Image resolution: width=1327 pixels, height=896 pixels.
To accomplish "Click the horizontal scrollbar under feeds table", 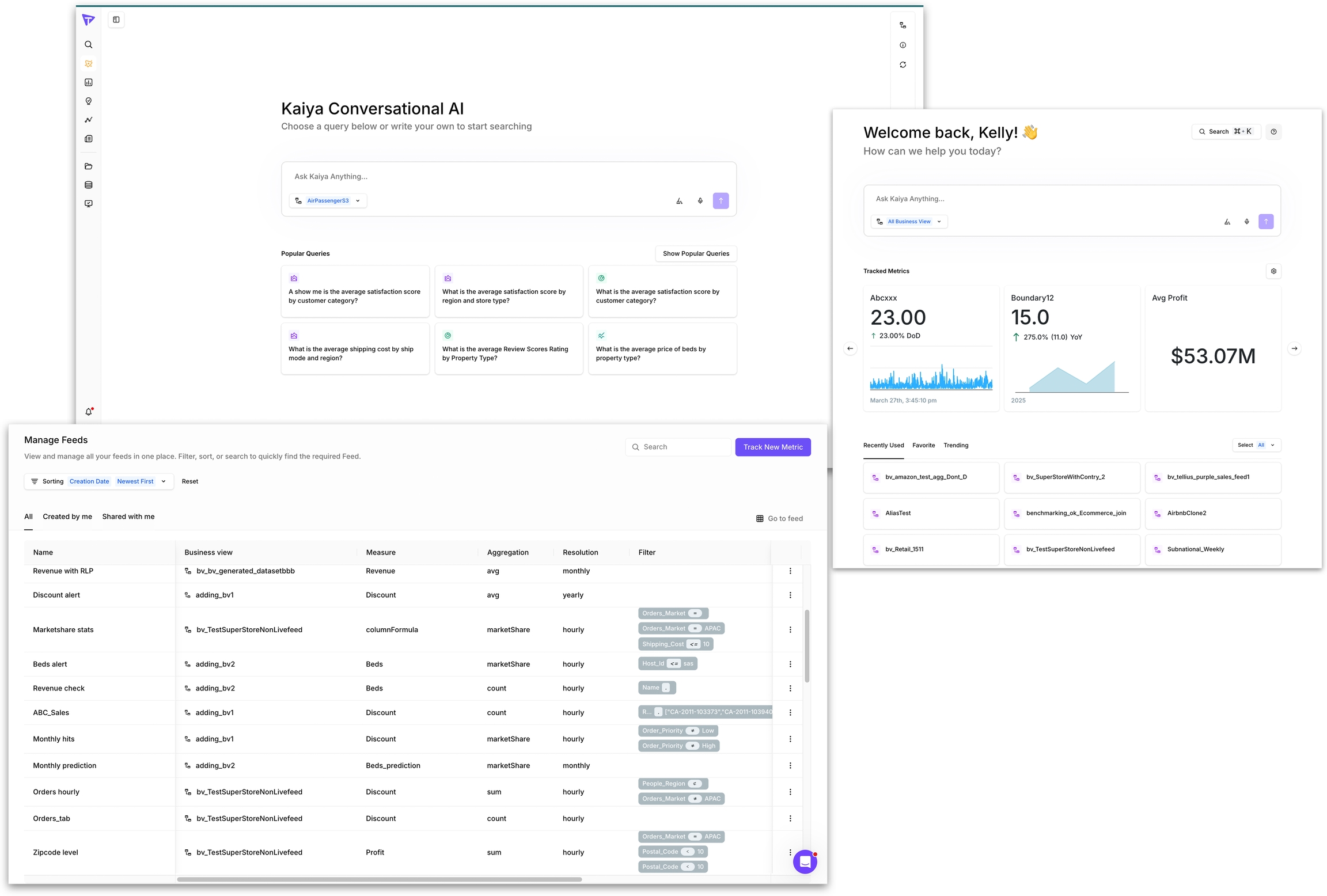I will point(379,879).
